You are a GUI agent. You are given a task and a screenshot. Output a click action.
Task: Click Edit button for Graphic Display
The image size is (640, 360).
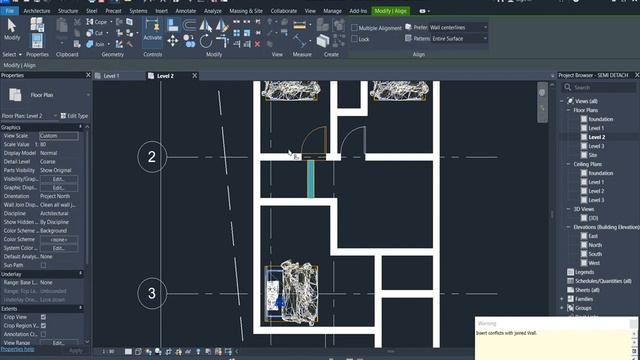(x=58, y=188)
